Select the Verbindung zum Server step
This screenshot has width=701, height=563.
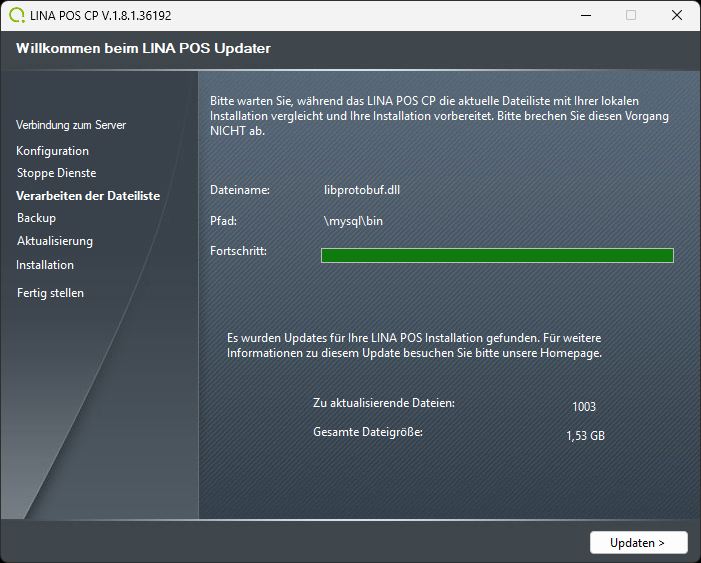click(x=71, y=125)
